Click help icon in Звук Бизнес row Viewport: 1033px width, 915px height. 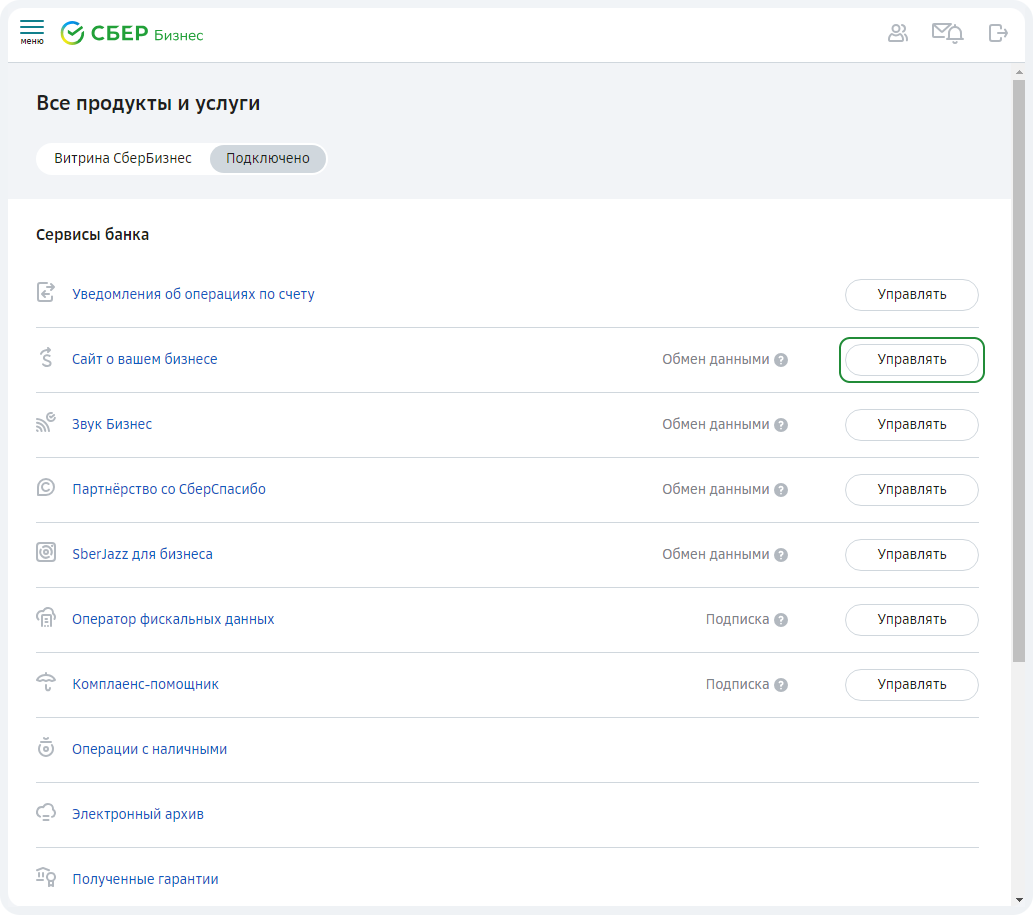pyautogui.click(x=781, y=425)
